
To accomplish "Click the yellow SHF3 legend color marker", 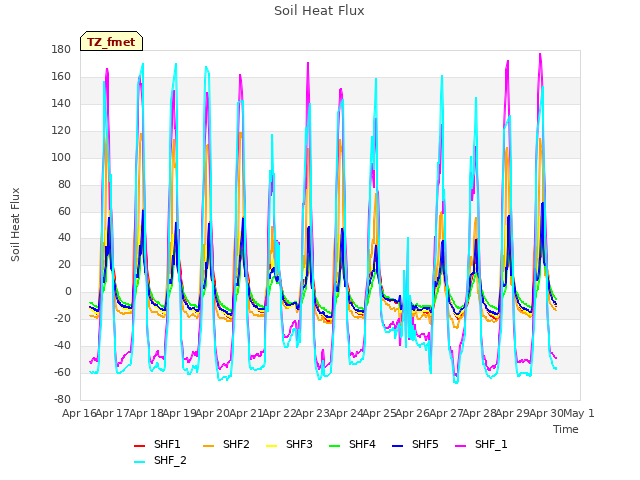I will [271, 446].
